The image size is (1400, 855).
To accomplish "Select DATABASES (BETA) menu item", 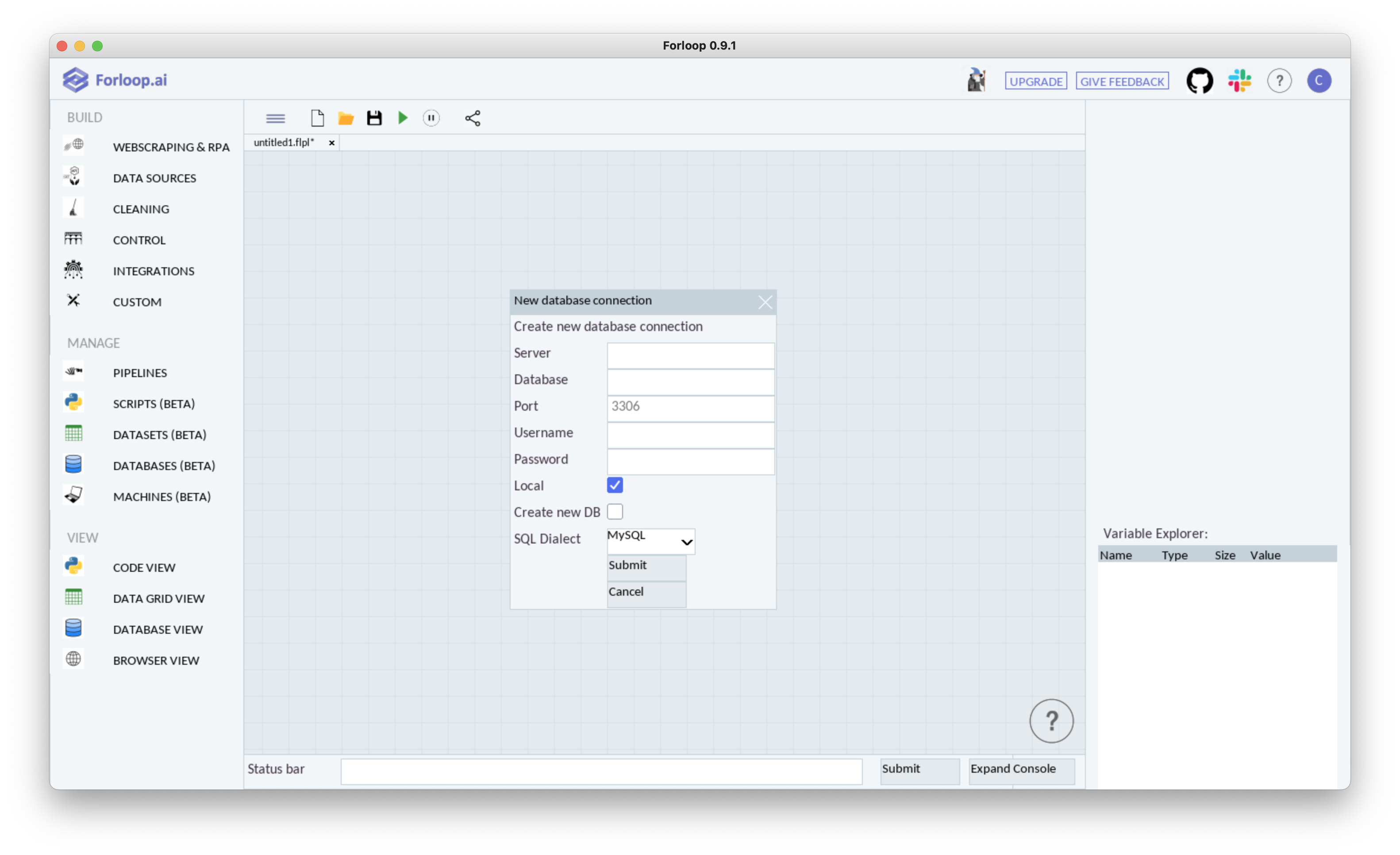I will point(164,465).
